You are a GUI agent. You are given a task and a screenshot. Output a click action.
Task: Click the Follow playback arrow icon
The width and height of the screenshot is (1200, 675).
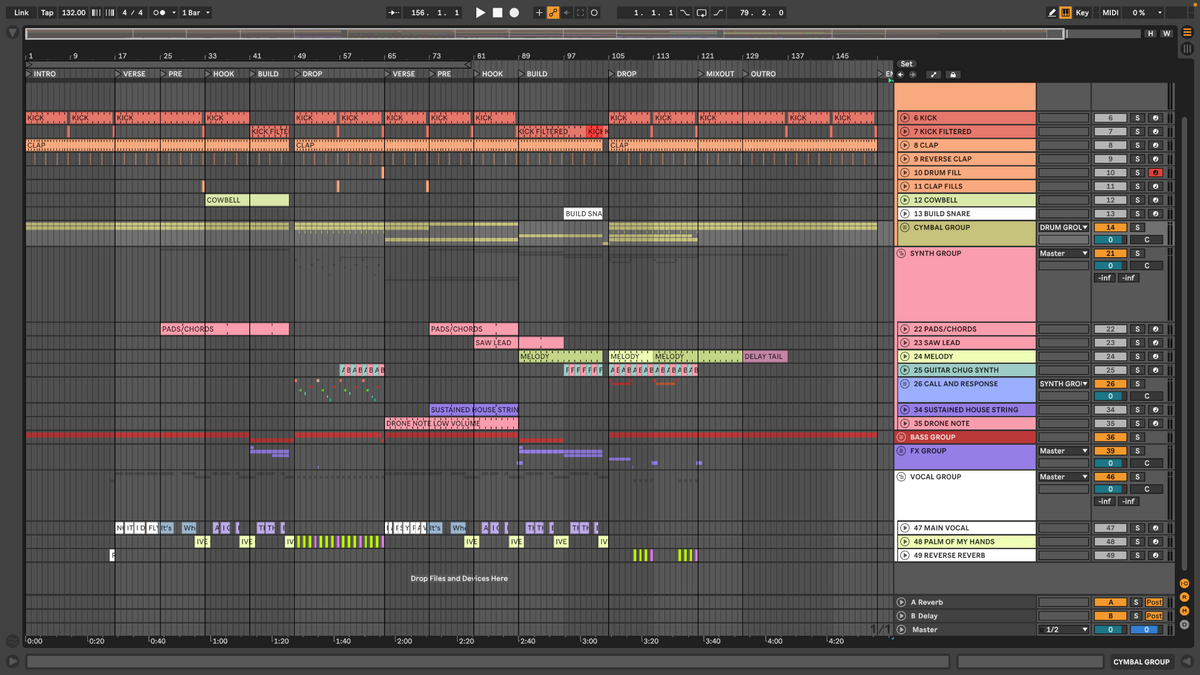coord(393,13)
